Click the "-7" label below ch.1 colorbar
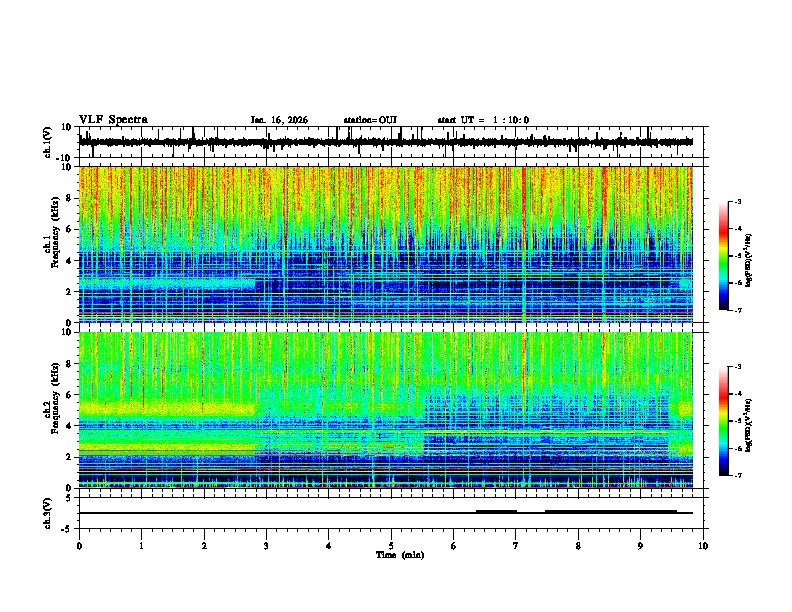This screenshot has height=612, width=792. pyautogui.click(x=737, y=310)
